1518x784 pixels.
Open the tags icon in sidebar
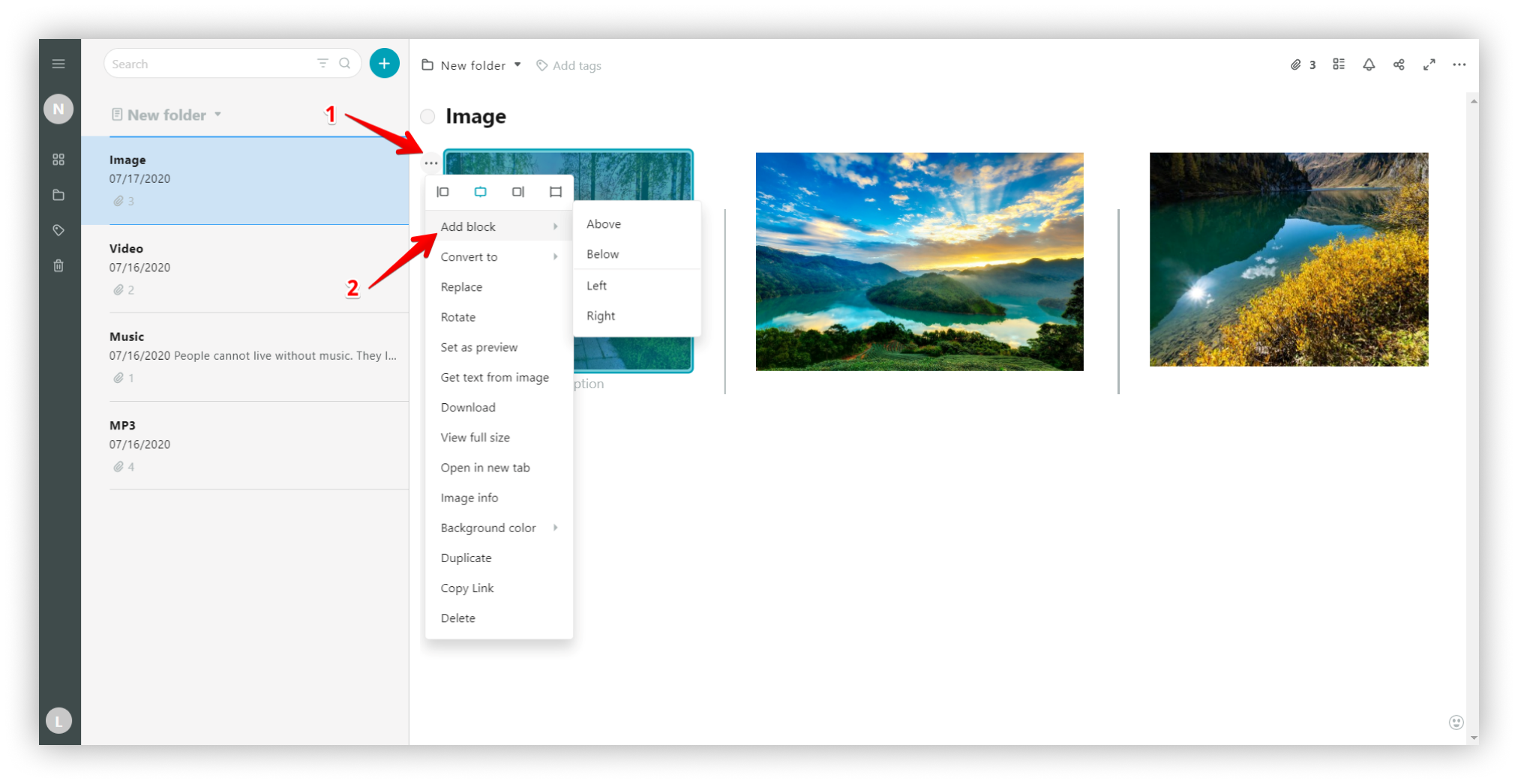coord(58,230)
